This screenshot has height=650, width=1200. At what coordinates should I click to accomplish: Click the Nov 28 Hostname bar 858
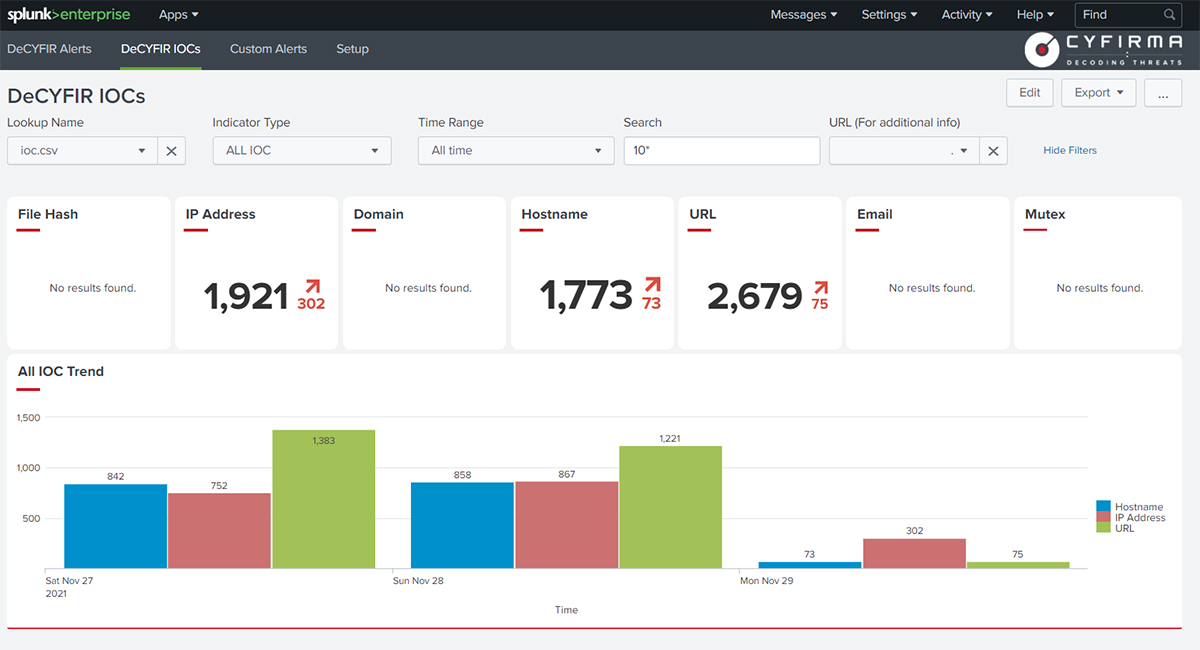tap(462, 526)
